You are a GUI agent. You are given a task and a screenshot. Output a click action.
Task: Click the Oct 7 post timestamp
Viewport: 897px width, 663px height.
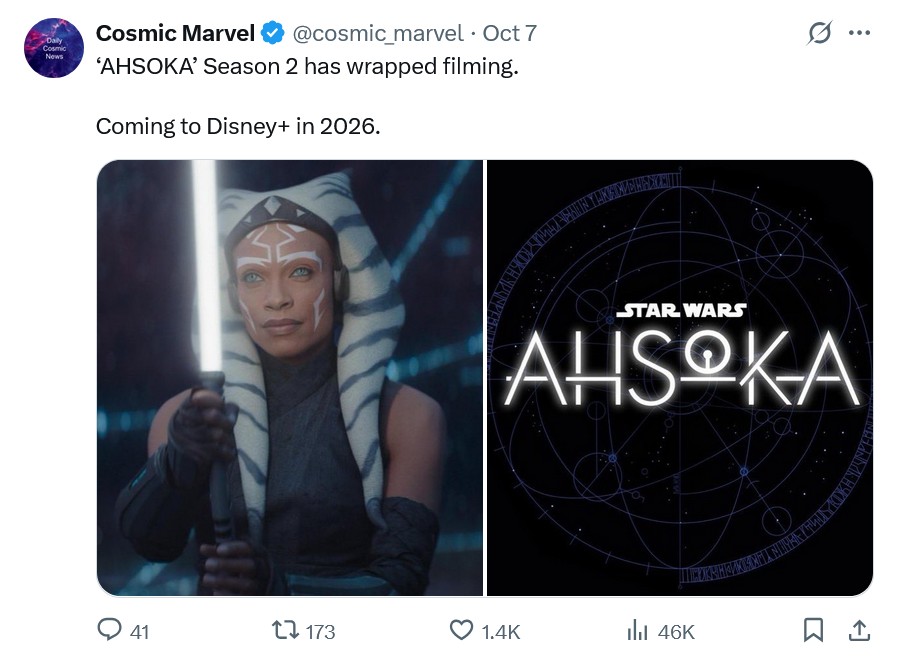tap(509, 33)
